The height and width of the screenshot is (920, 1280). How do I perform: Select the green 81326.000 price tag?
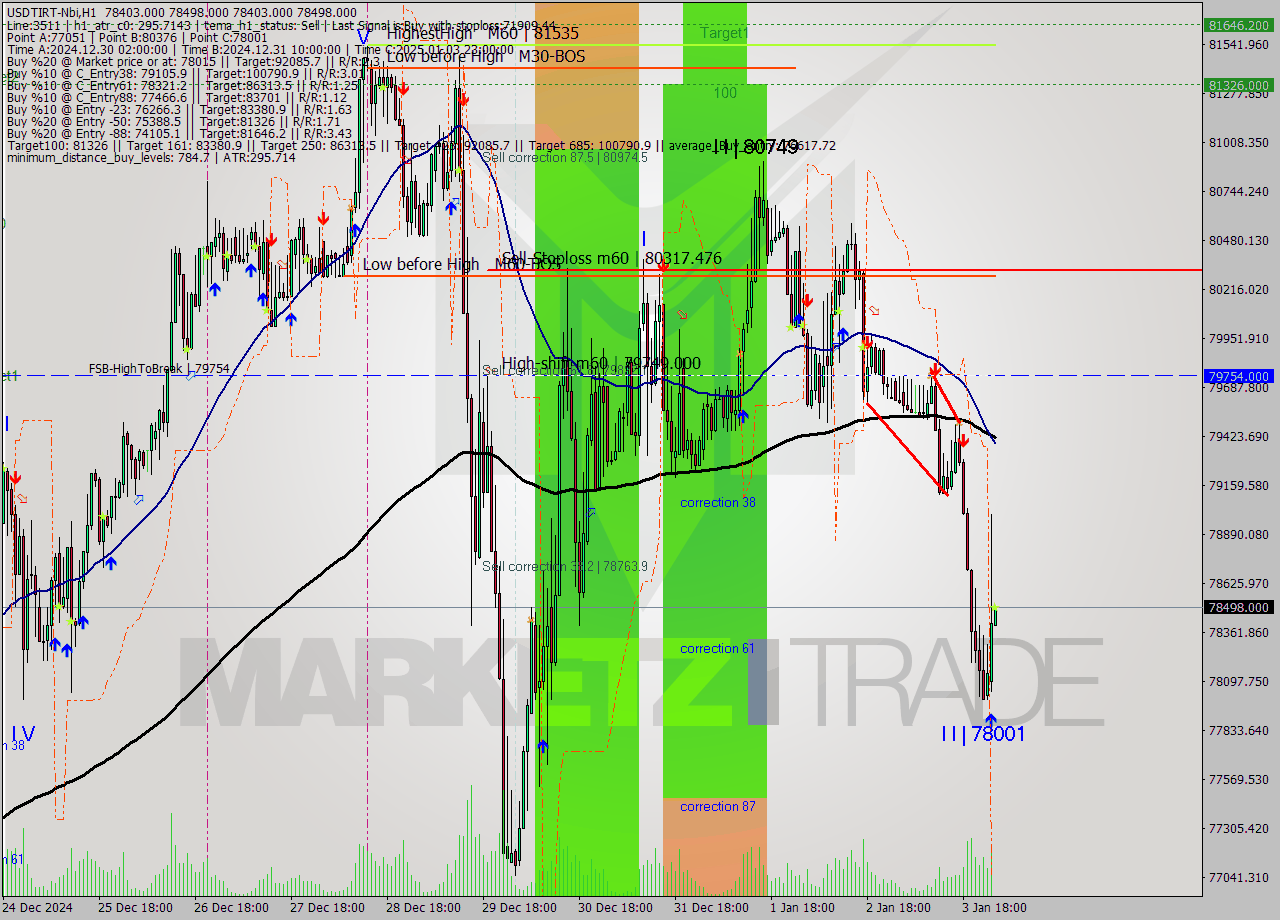(x=1239, y=85)
